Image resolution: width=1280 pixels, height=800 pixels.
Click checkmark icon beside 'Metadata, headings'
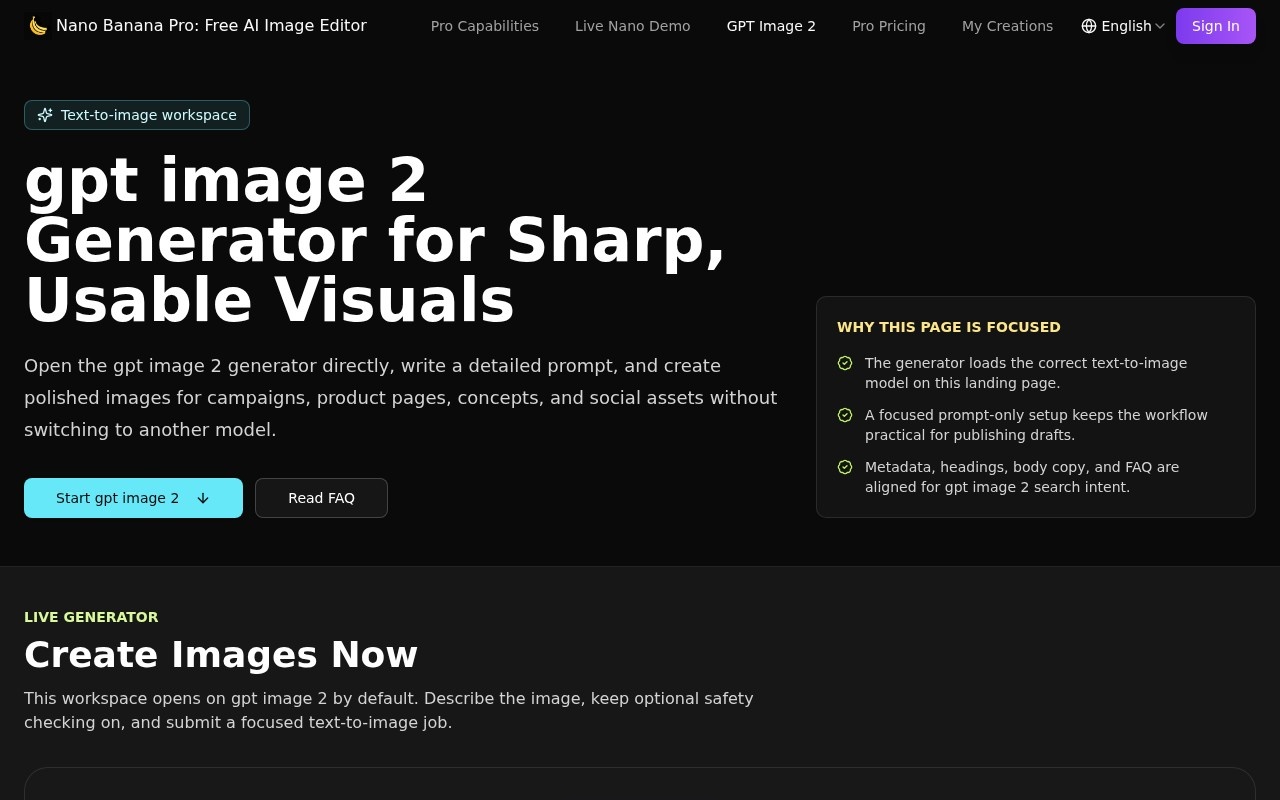click(x=845, y=467)
